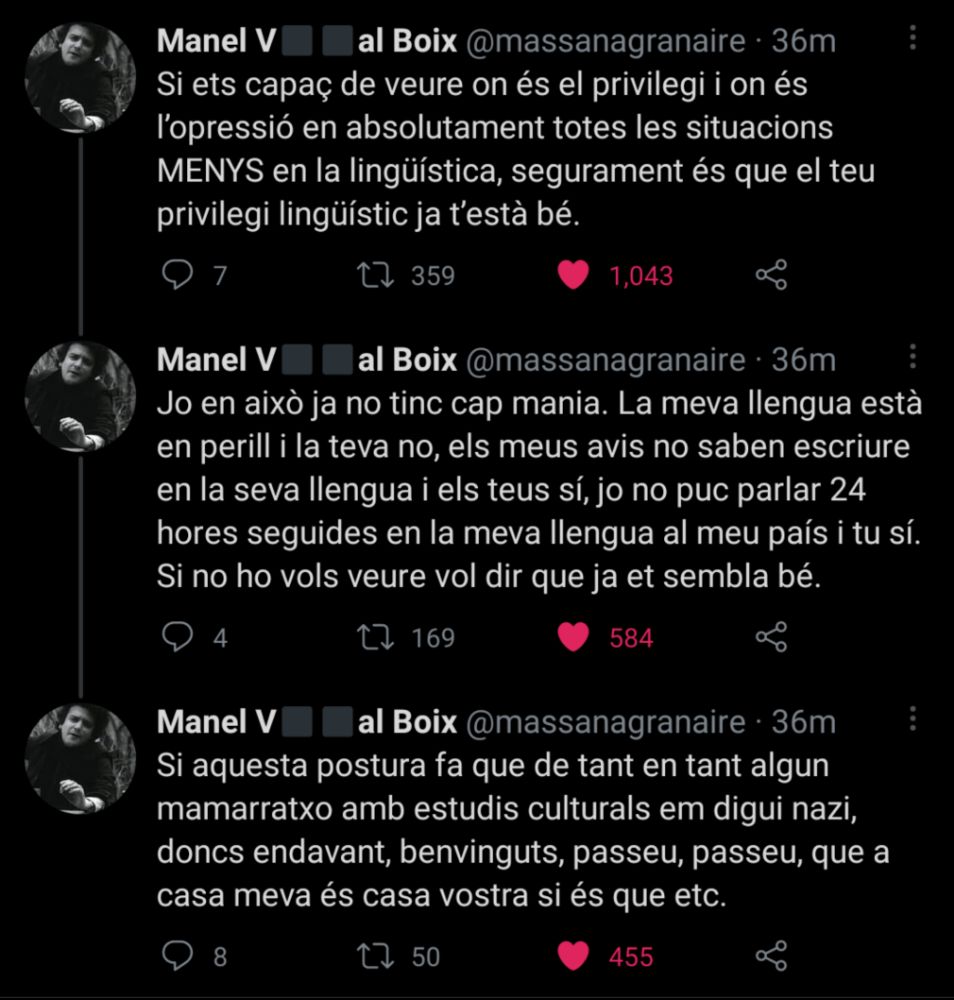Reply to the tweet with 7 replies
Viewport: 954px width, 1000px height.
pyautogui.click(x=177, y=276)
